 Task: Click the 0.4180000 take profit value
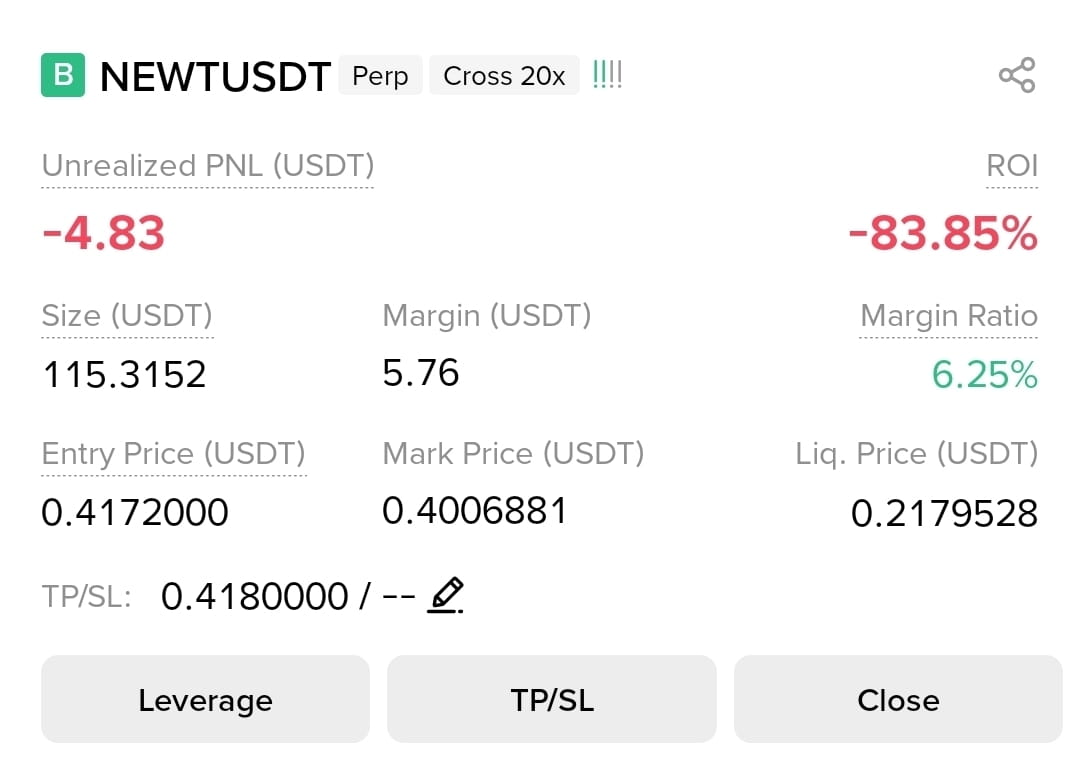coord(254,596)
